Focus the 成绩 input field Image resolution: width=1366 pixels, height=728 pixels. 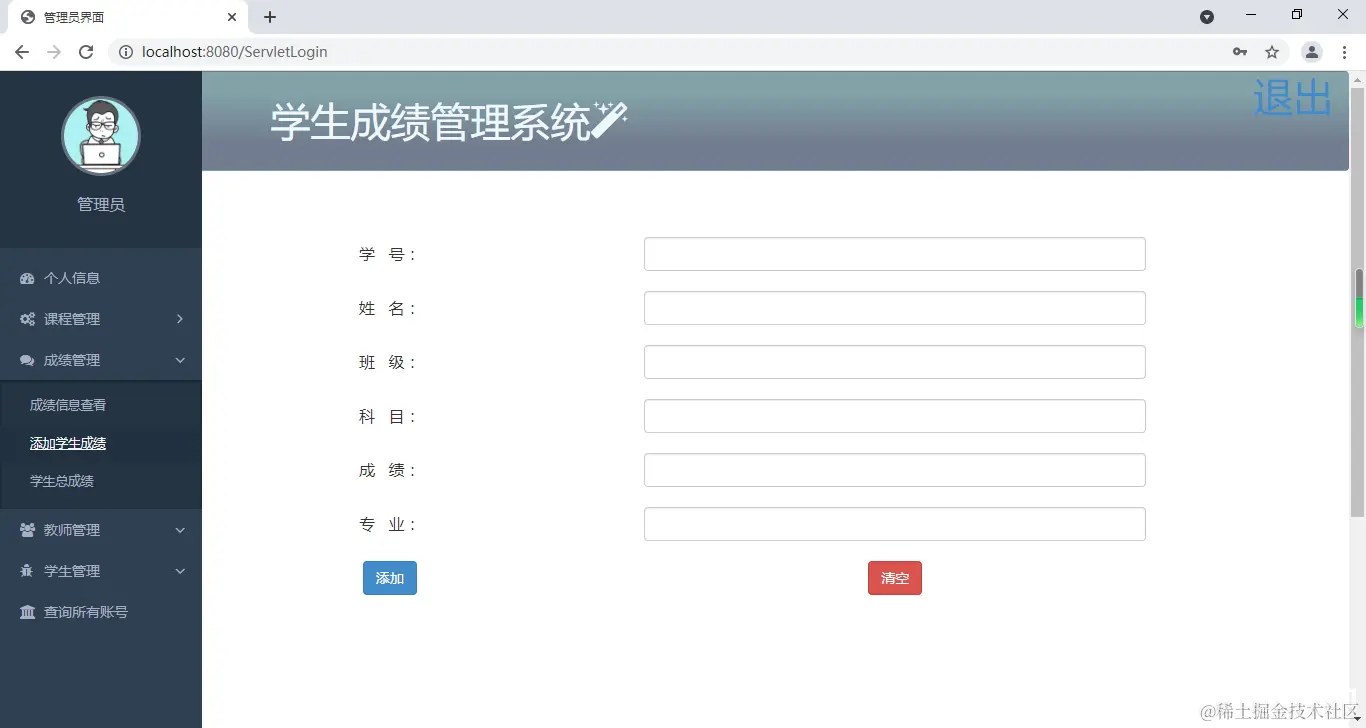coord(895,470)
